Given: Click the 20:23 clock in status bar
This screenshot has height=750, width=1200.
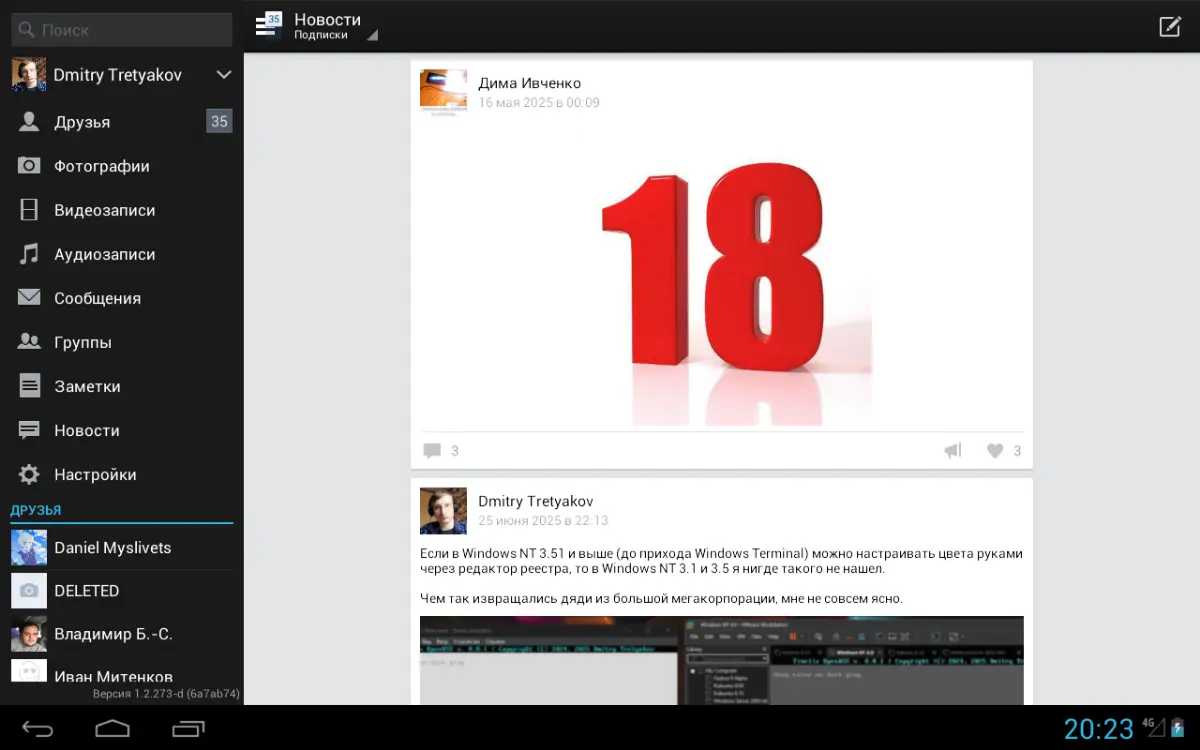Looking at the screenshot, I should pos(1099,729).
